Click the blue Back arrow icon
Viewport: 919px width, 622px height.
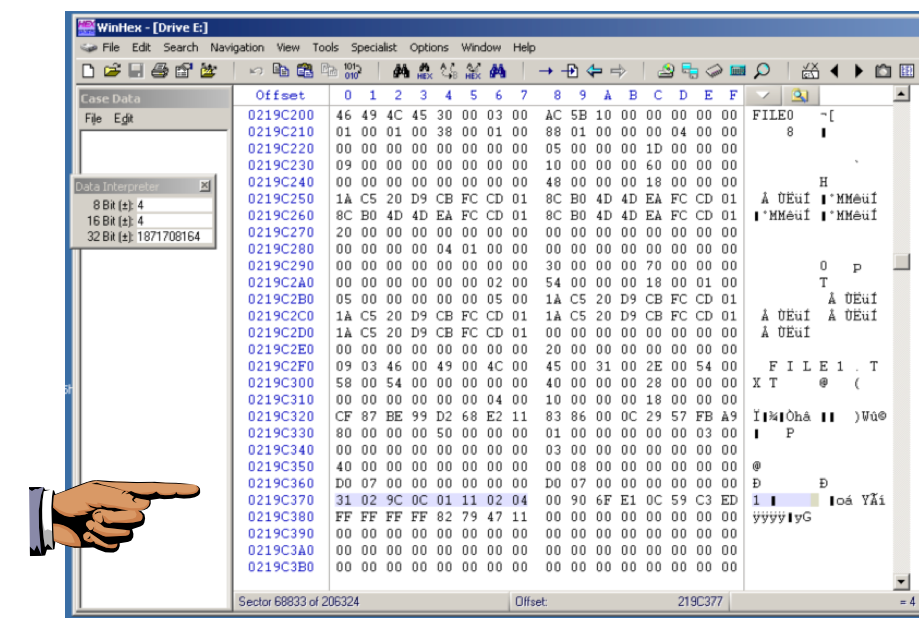tap(594, 71)
